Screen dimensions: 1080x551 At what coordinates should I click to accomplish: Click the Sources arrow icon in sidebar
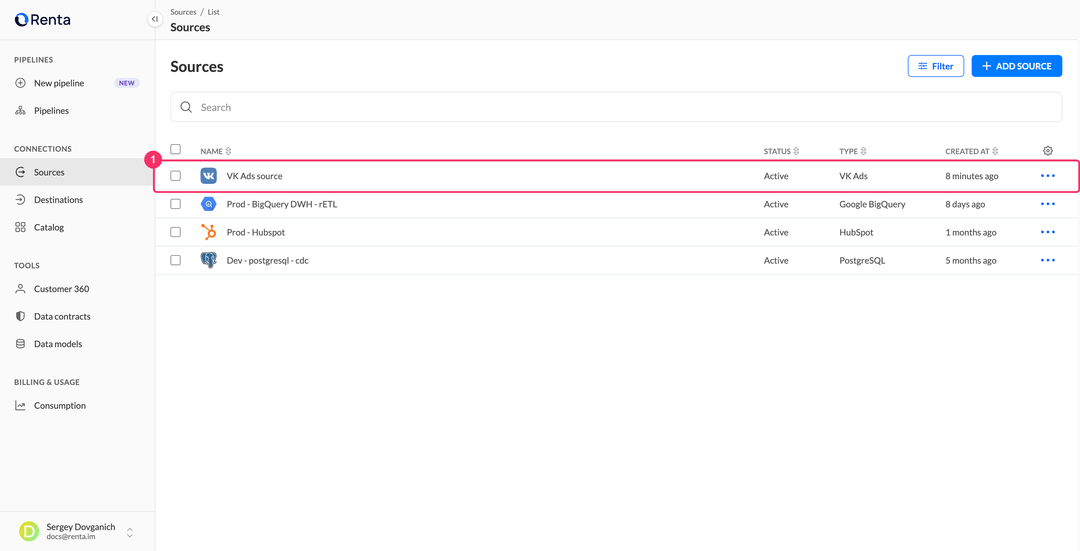pos(21,172)
